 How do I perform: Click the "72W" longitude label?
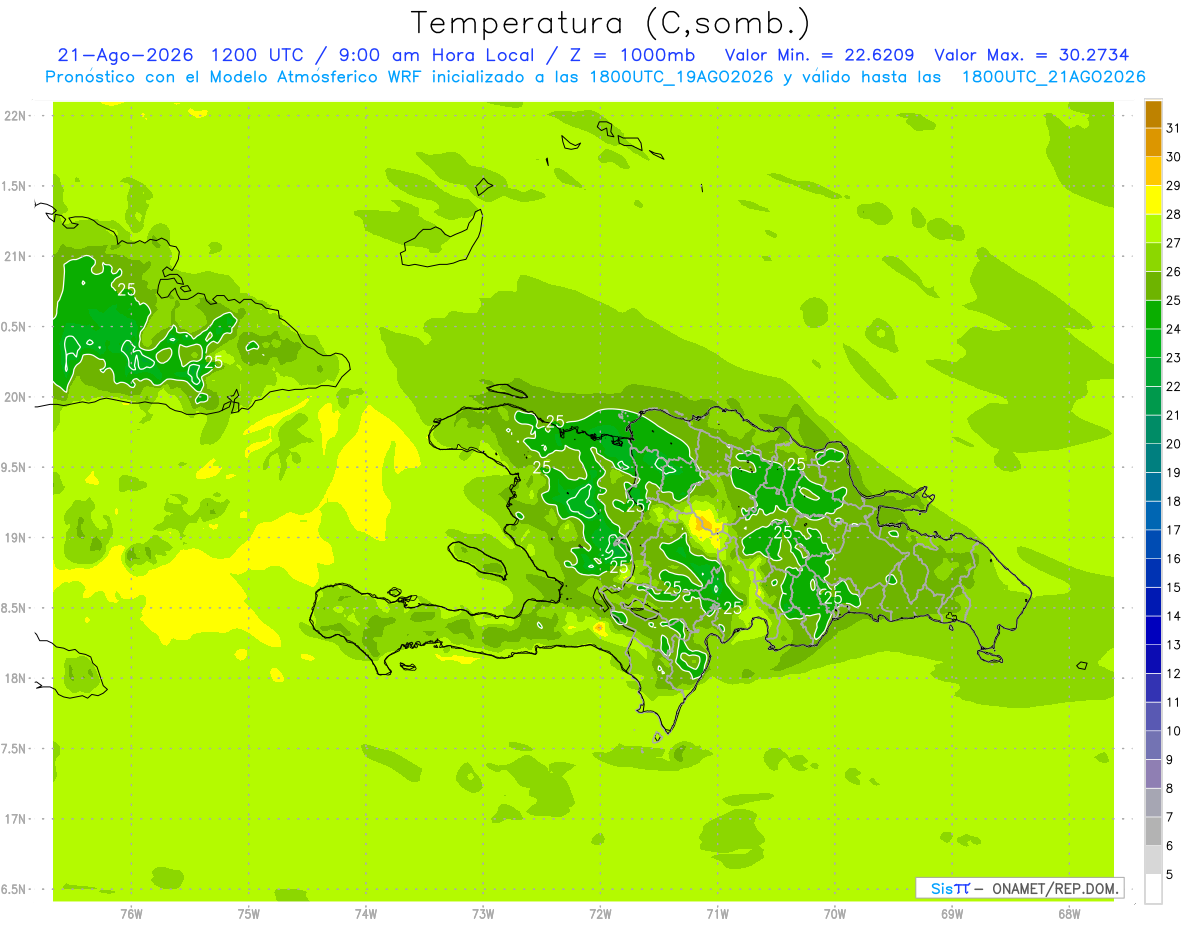click(x=601, y=914)
